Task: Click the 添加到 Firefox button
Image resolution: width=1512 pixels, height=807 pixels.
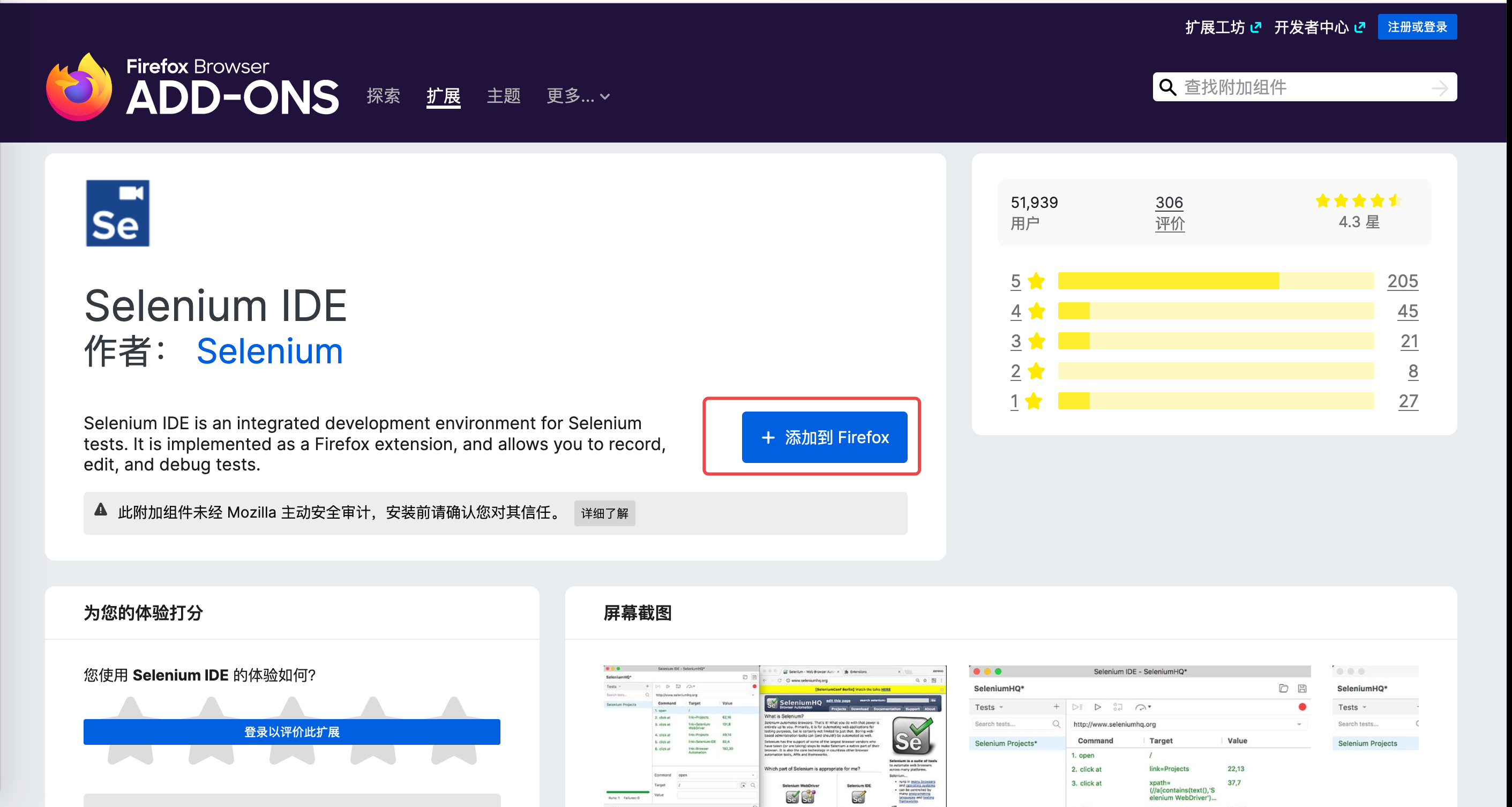Action: (825, 437)
